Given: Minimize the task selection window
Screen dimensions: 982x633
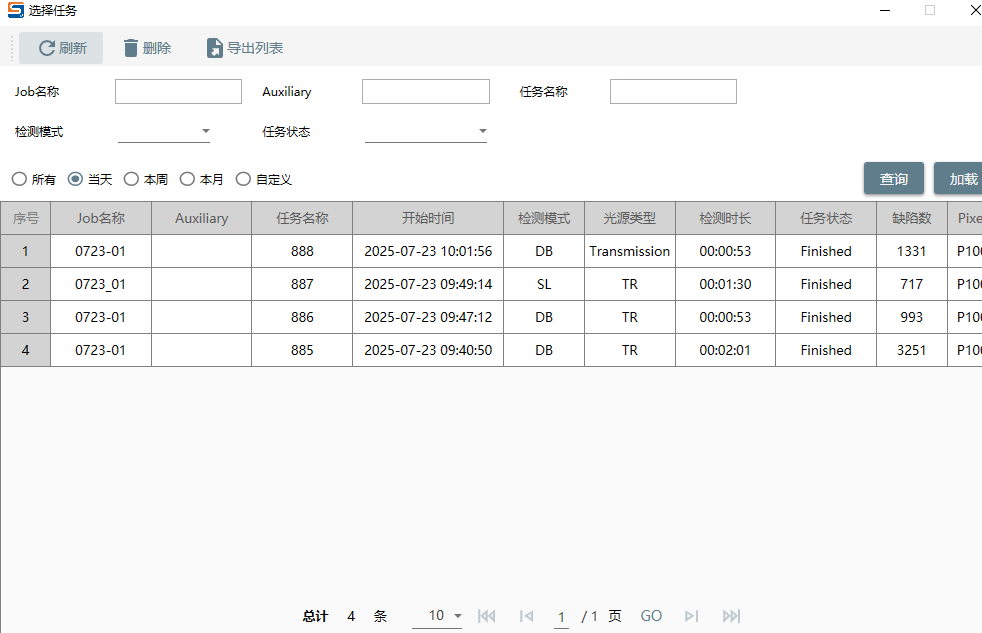Looking at the screenshot, I should click(884, 10).
